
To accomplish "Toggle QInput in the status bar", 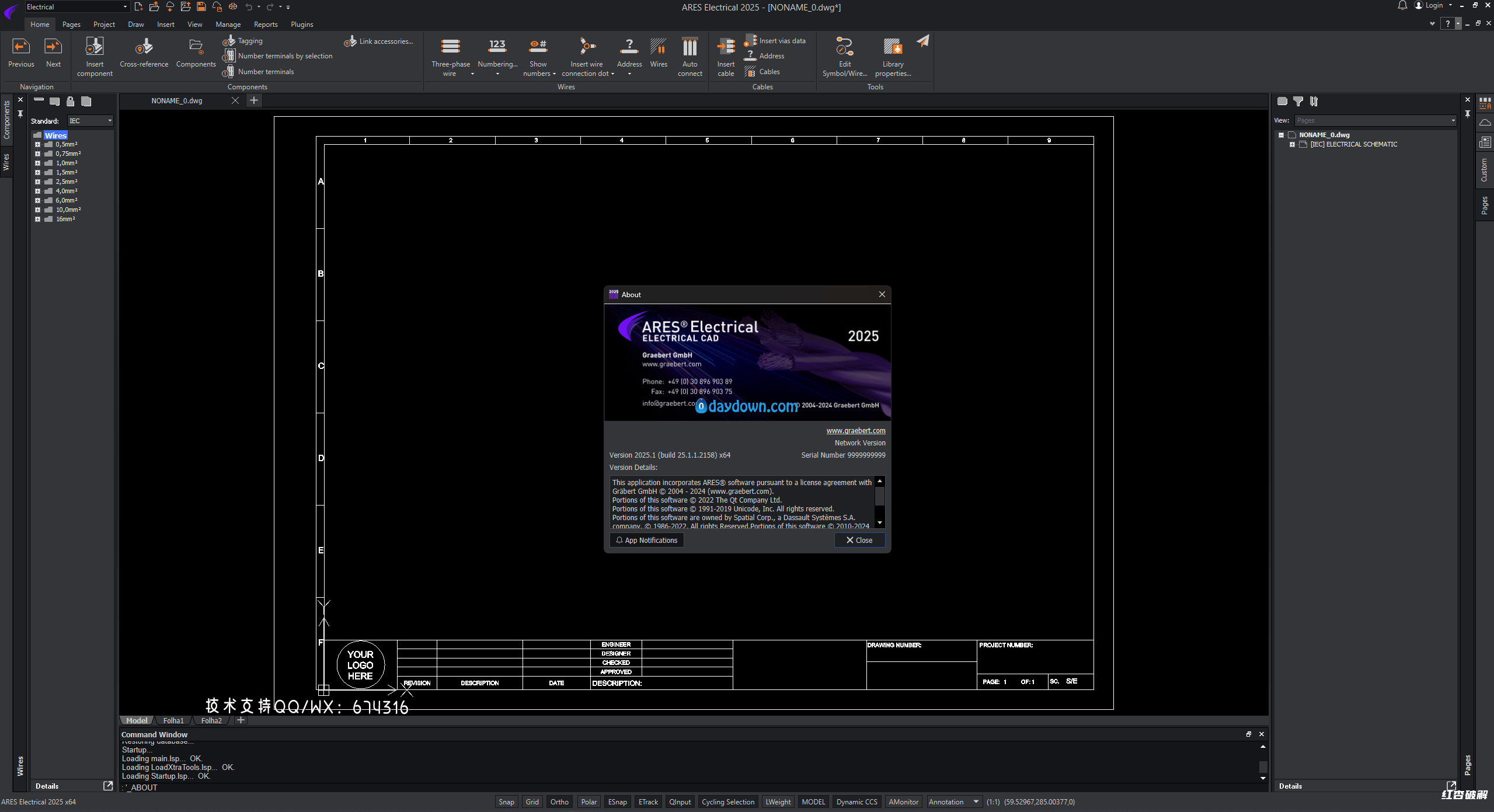I will (680, 802).
